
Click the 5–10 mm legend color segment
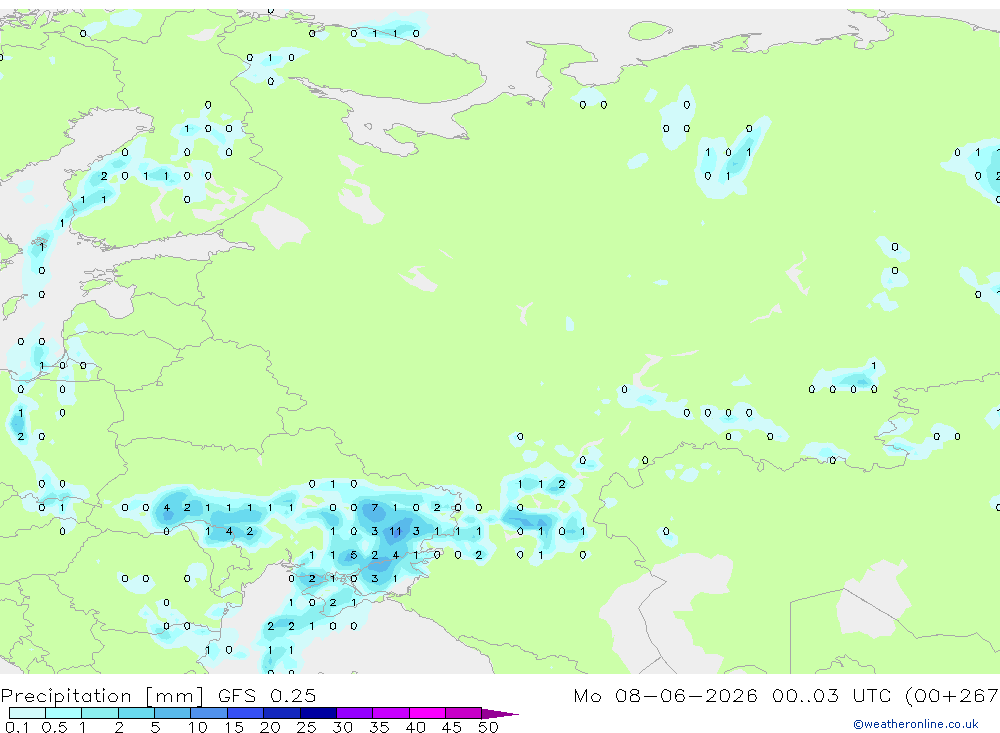[x=172, y=713]
